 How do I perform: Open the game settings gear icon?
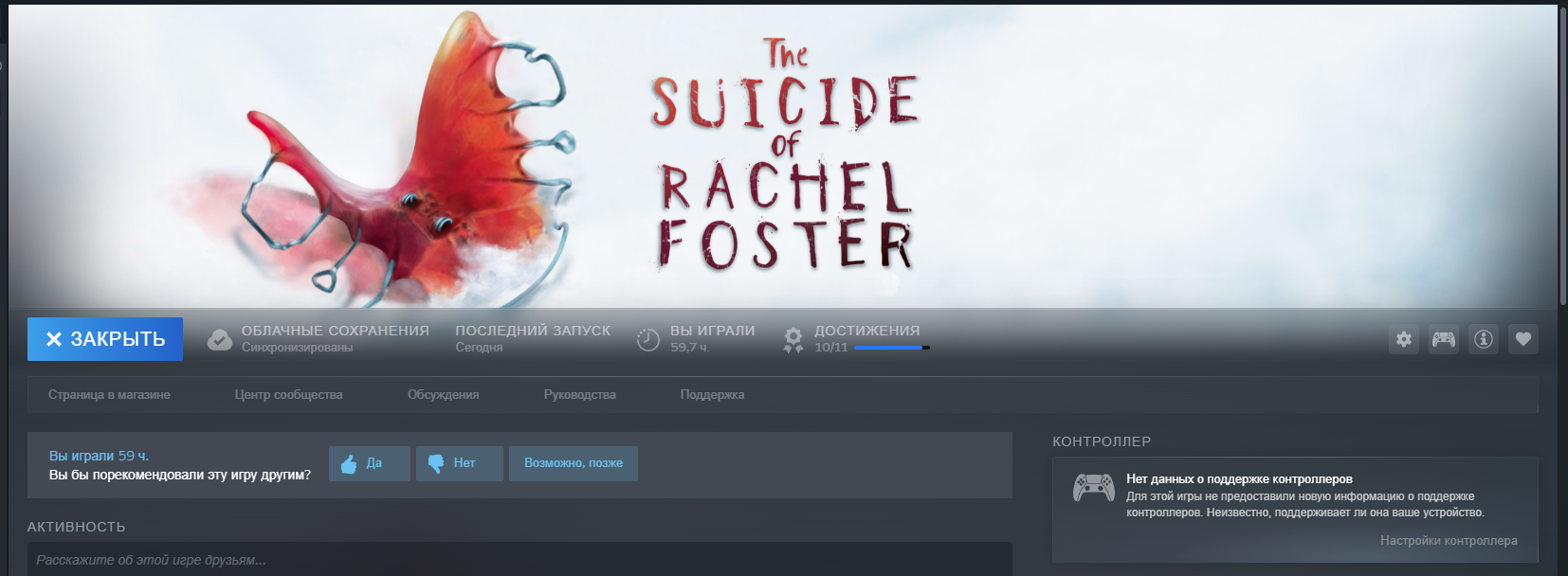coord(1404,339)
